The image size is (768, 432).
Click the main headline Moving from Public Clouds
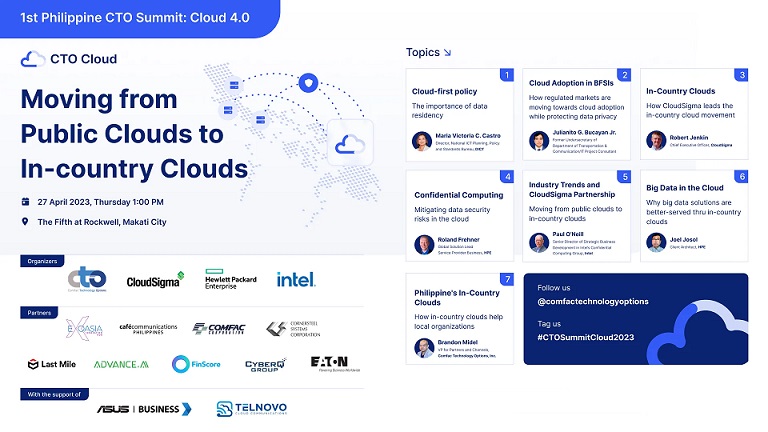coord(134,134)
